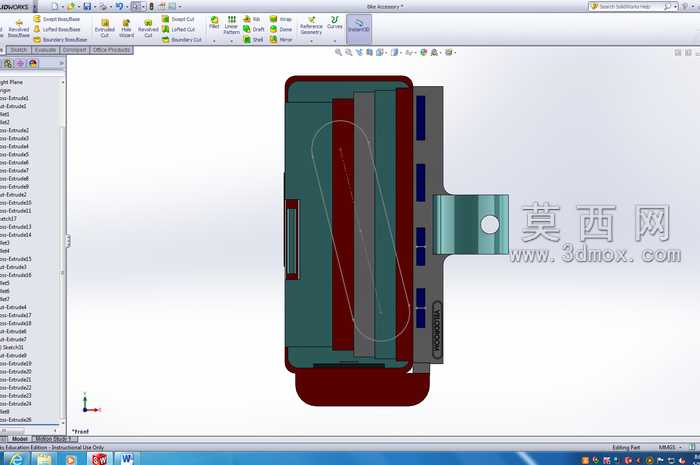Select Boss-Extrude26 in feature tree
This screenshot has height=465, width=700.
tap(16, 420)
